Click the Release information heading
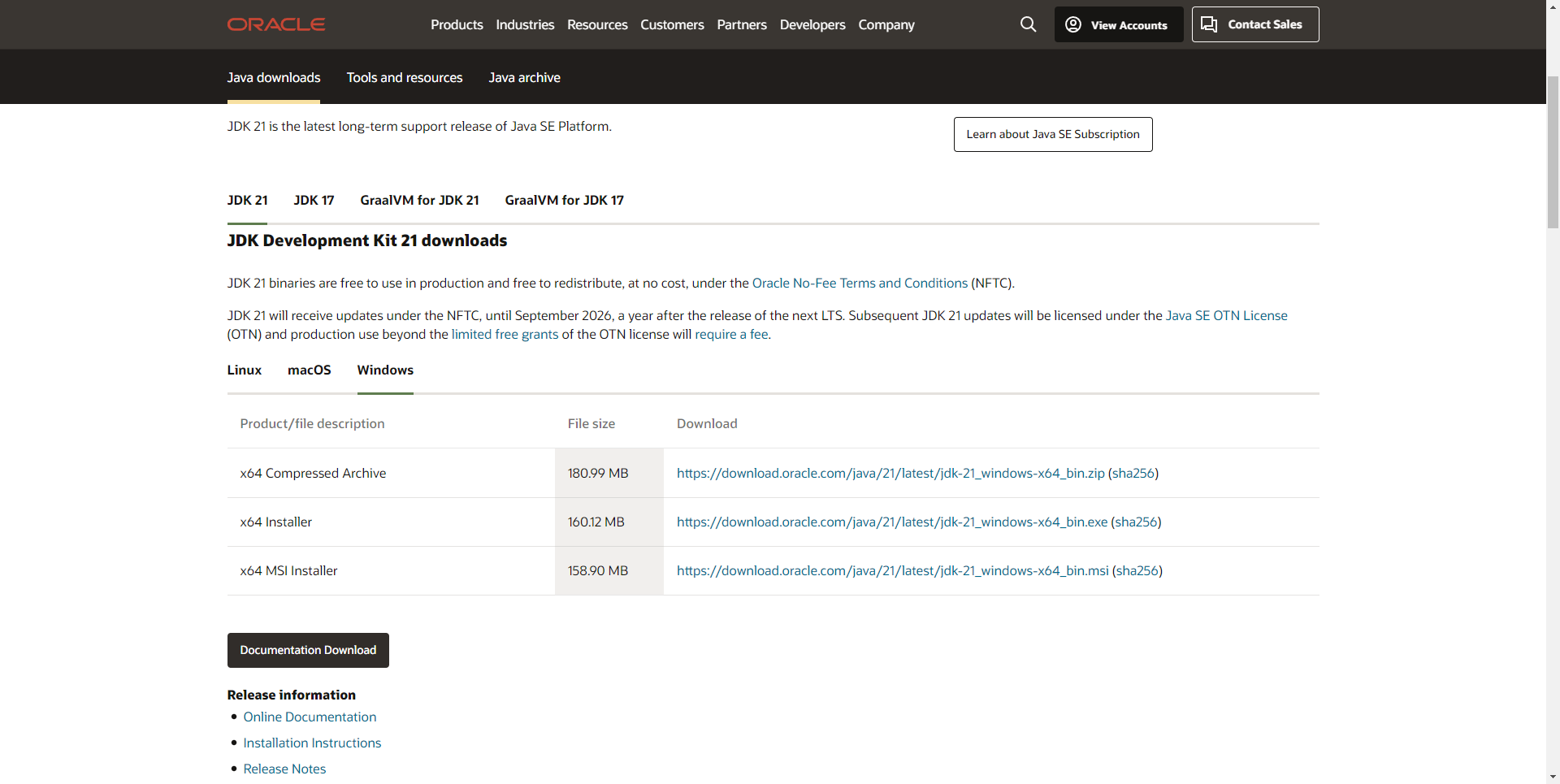The width and height of the screenshot is (1560, 784). point(292,695)
